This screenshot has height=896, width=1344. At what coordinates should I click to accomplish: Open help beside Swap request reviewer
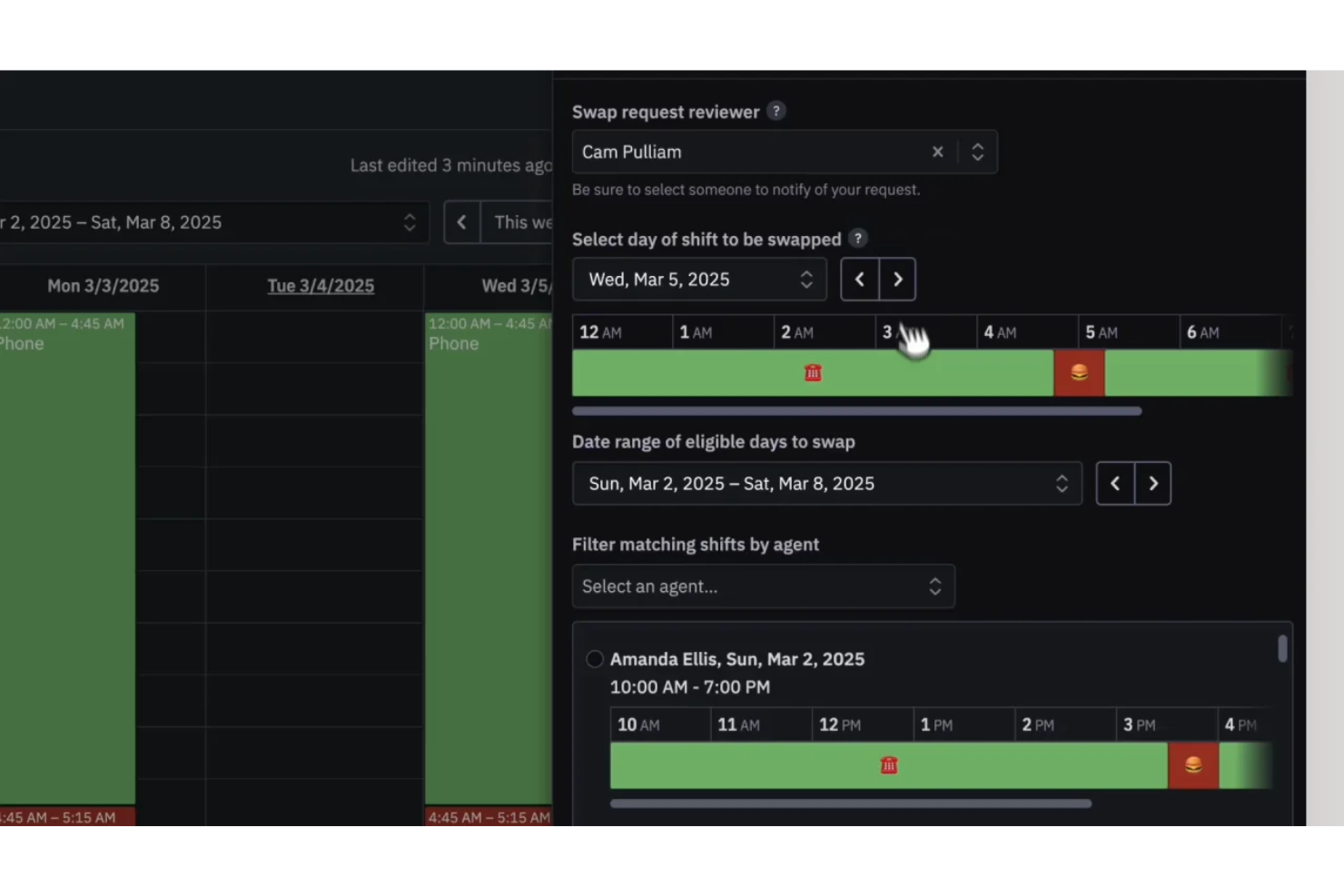coord(776,111)
